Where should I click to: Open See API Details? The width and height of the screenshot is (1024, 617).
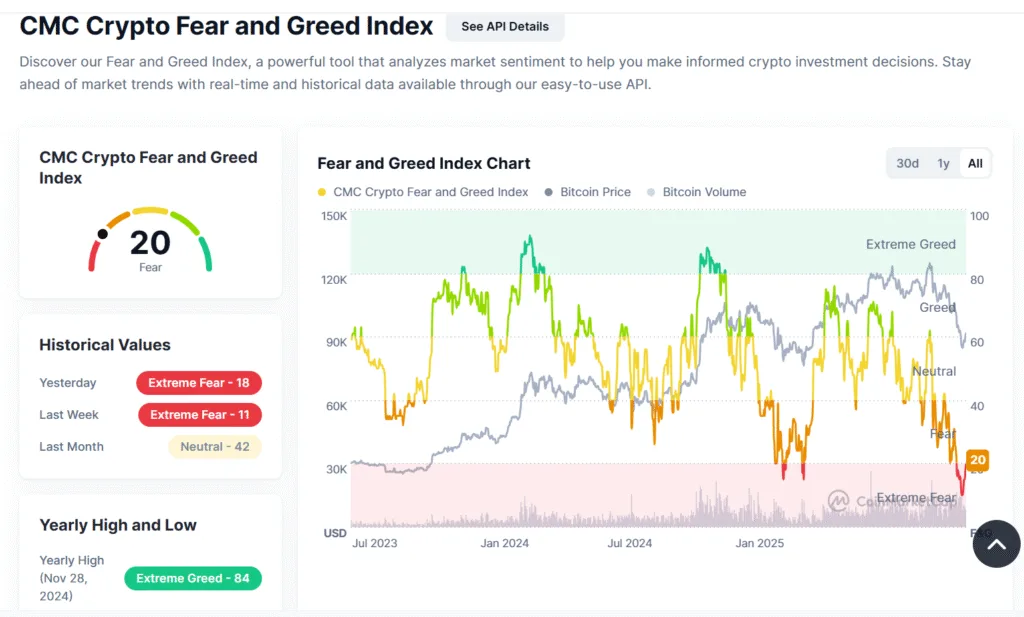pyautogui.click(x=505, y=27)
